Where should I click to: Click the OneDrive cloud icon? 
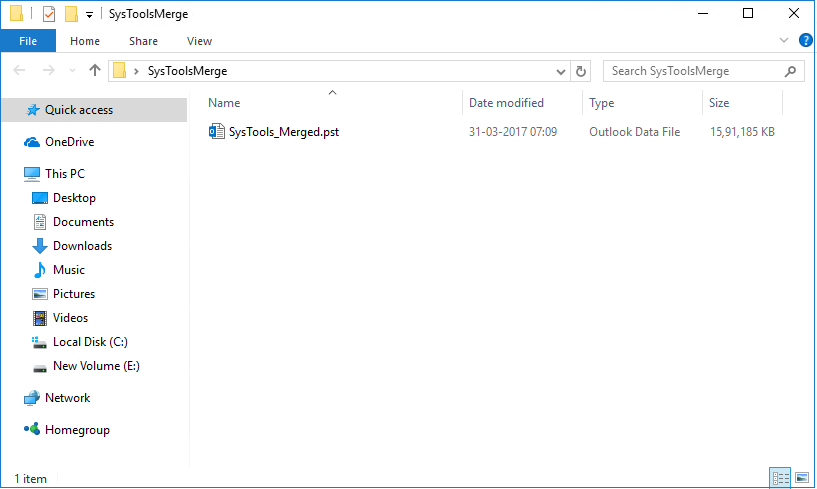[32, 142]
